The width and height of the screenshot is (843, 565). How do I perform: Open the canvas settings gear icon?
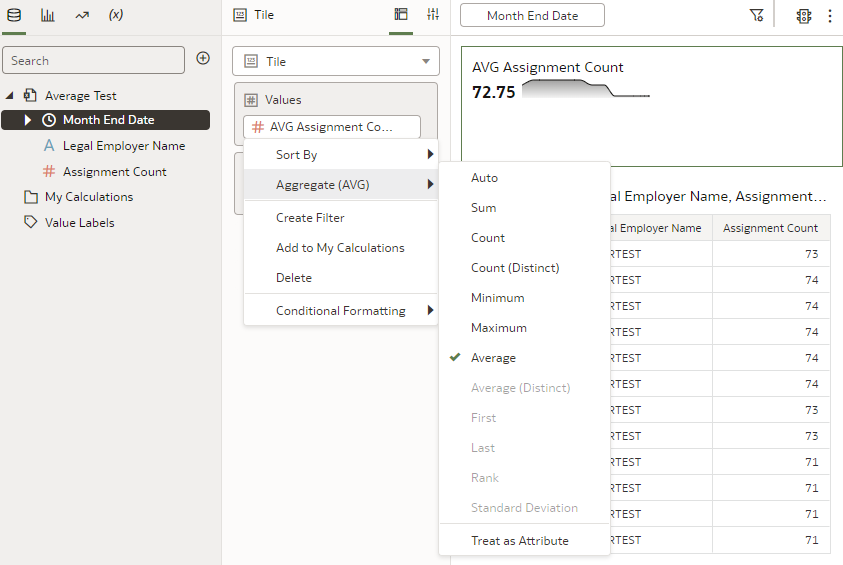[804, 16]
